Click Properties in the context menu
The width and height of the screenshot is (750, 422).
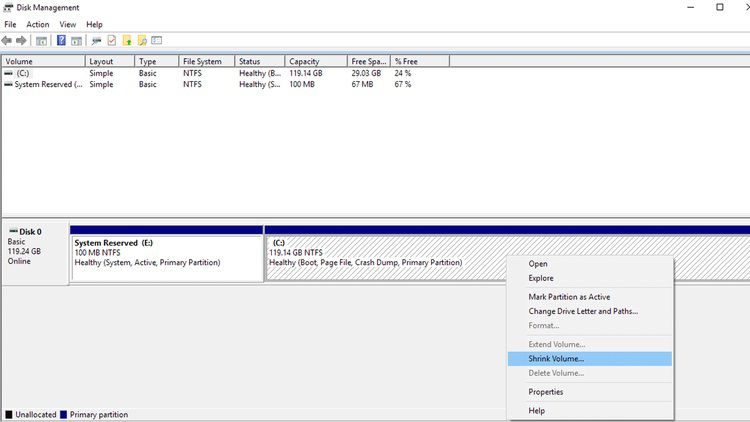point(545,392)
